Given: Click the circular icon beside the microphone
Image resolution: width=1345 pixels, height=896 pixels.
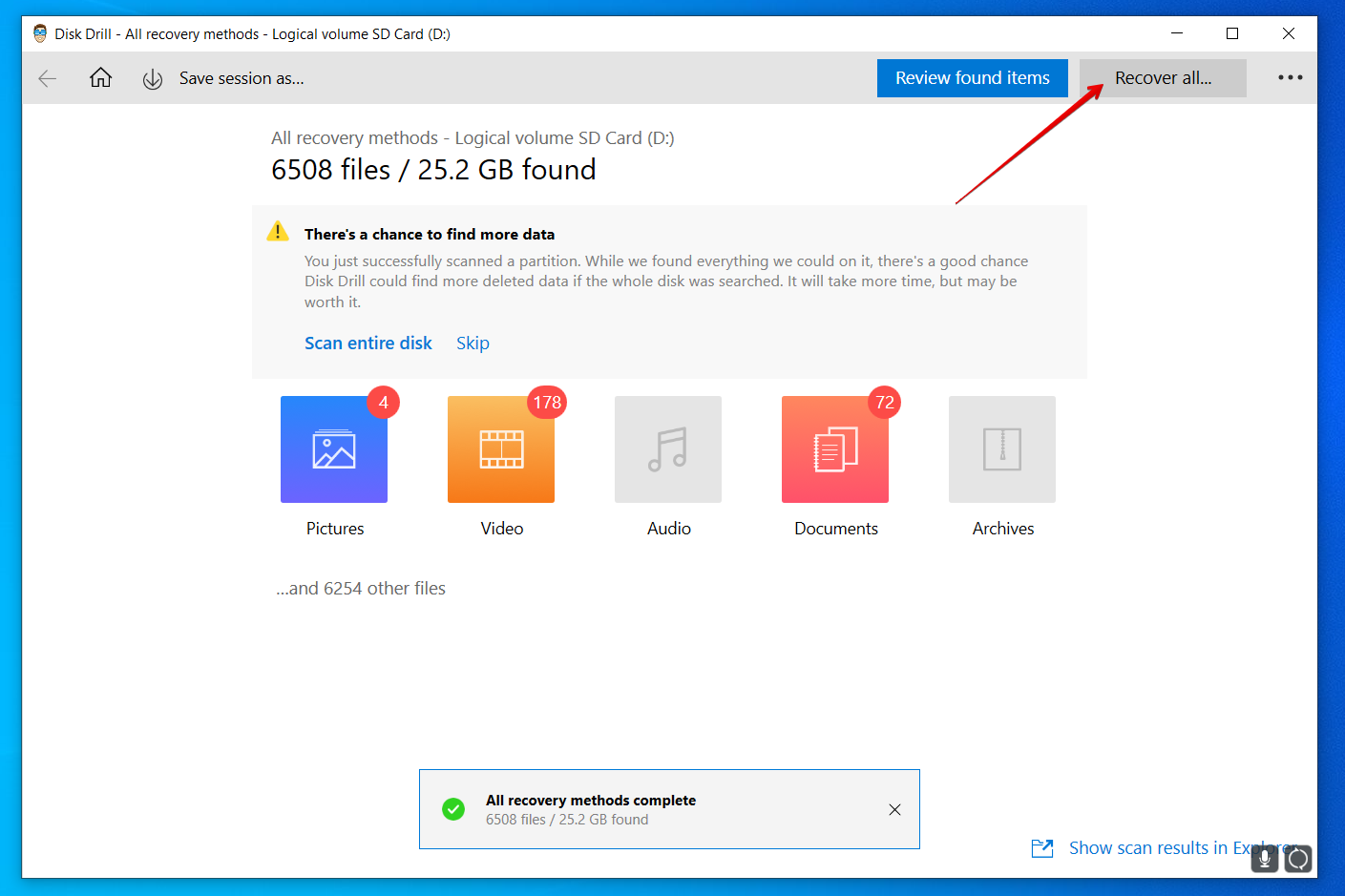Looking at the screenshot, I should (x=1298, y=859).
